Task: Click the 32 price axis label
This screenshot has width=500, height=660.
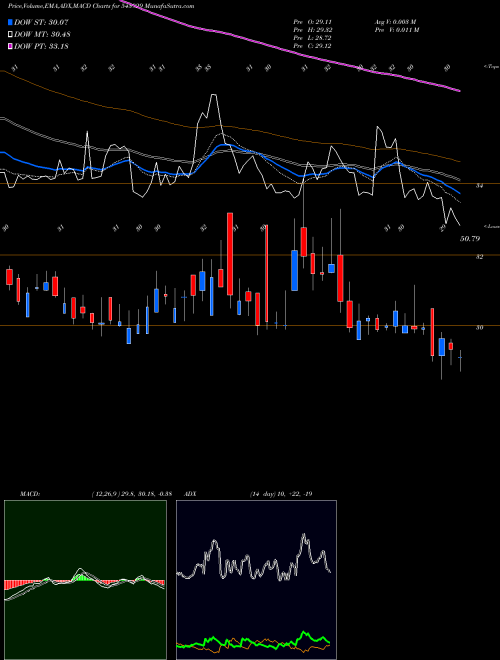Action: click(x=479, y=256)
